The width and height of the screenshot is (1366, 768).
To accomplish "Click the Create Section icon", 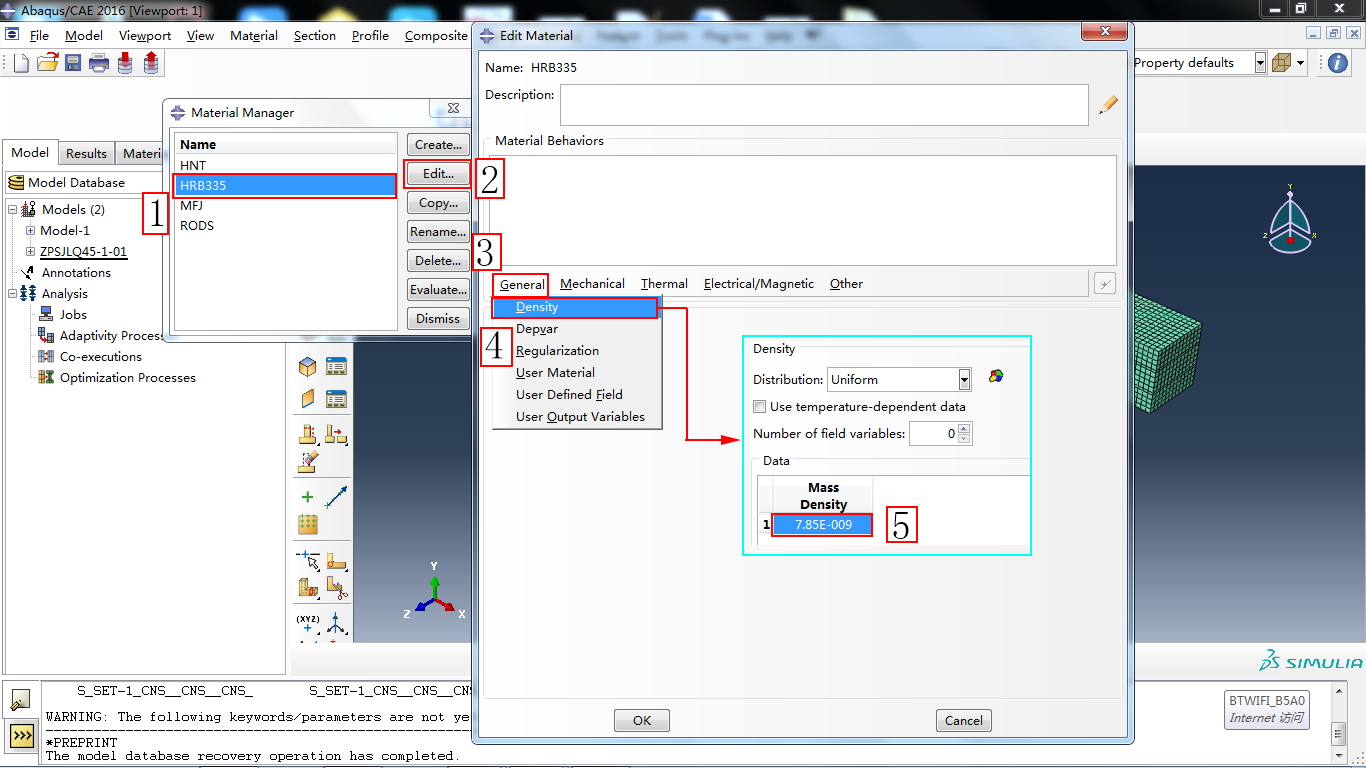I will tap(308, 399).
